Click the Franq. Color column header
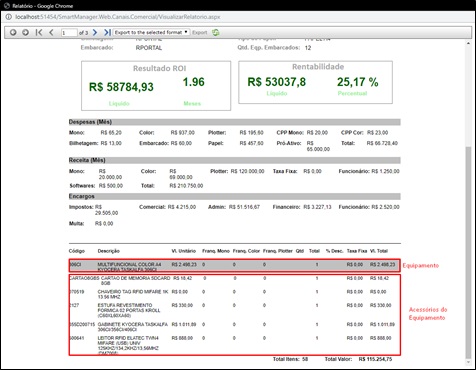Screen dimensions: 476x370 tap(246, 251)
